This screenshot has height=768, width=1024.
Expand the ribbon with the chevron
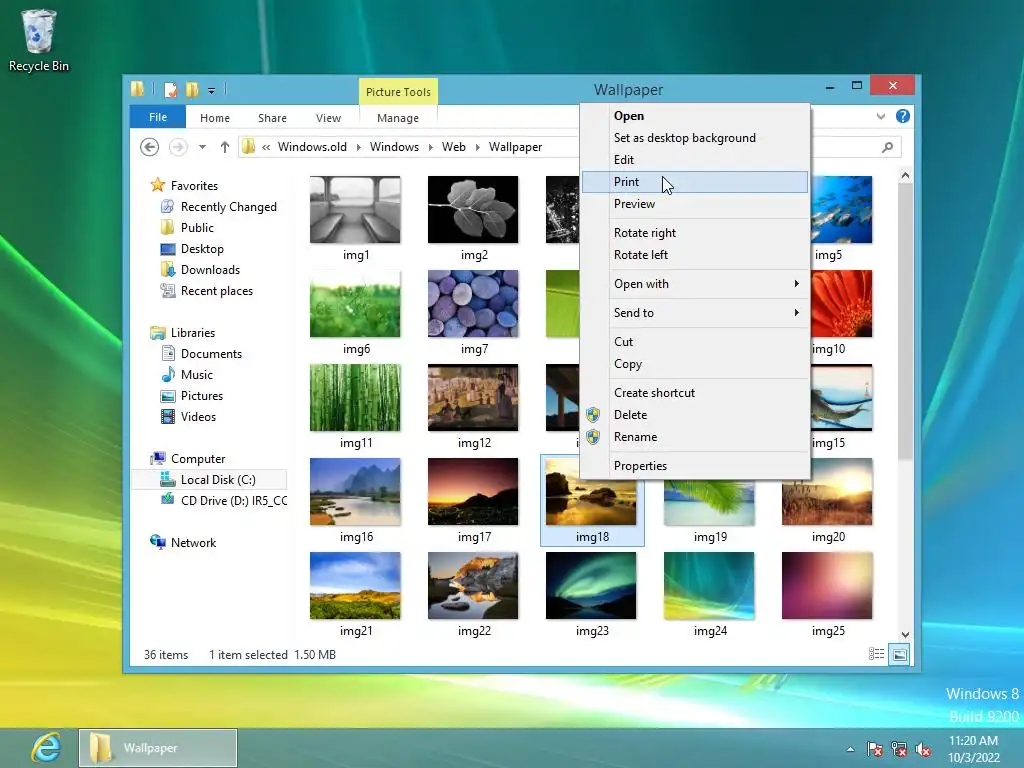tap(880, 116)
